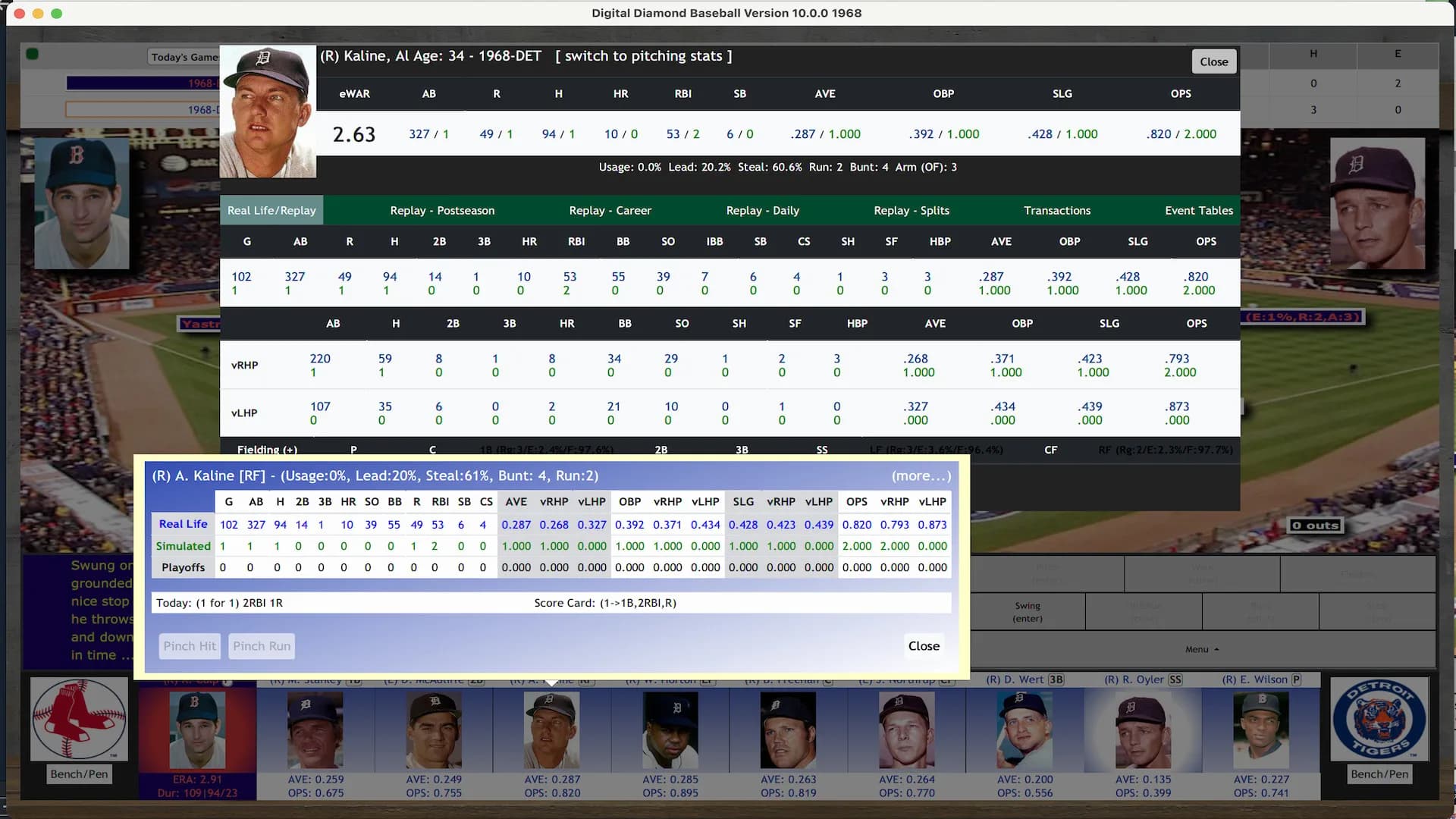
Task: Expand the Menu dropdown
Action: (1202, 649)
